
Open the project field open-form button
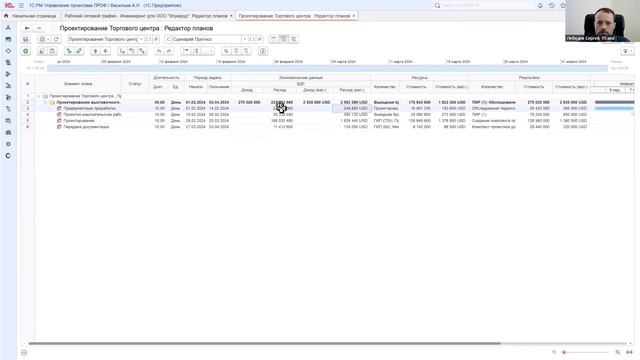click(156, 39)
